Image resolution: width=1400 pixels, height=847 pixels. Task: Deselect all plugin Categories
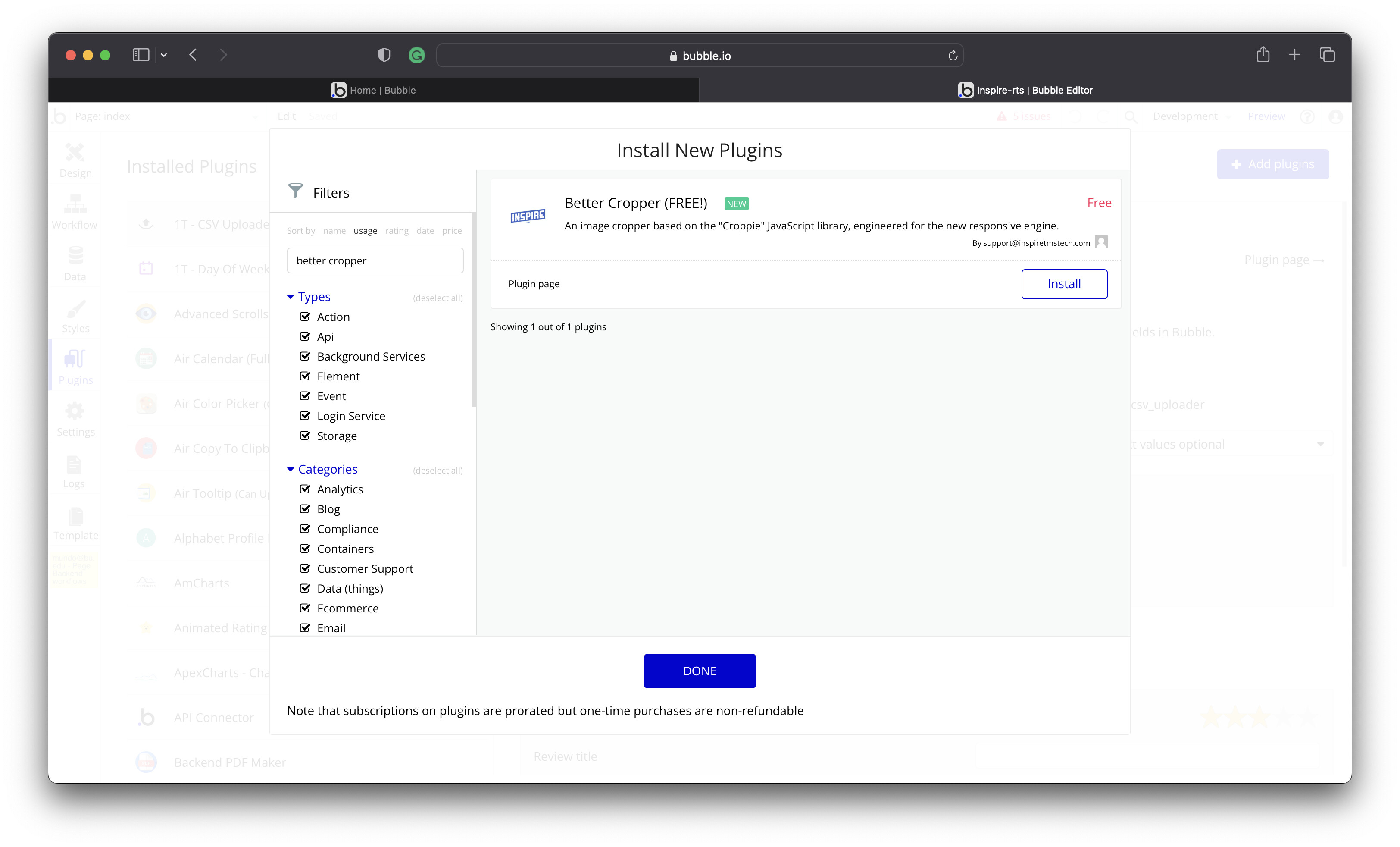[437, 471]
